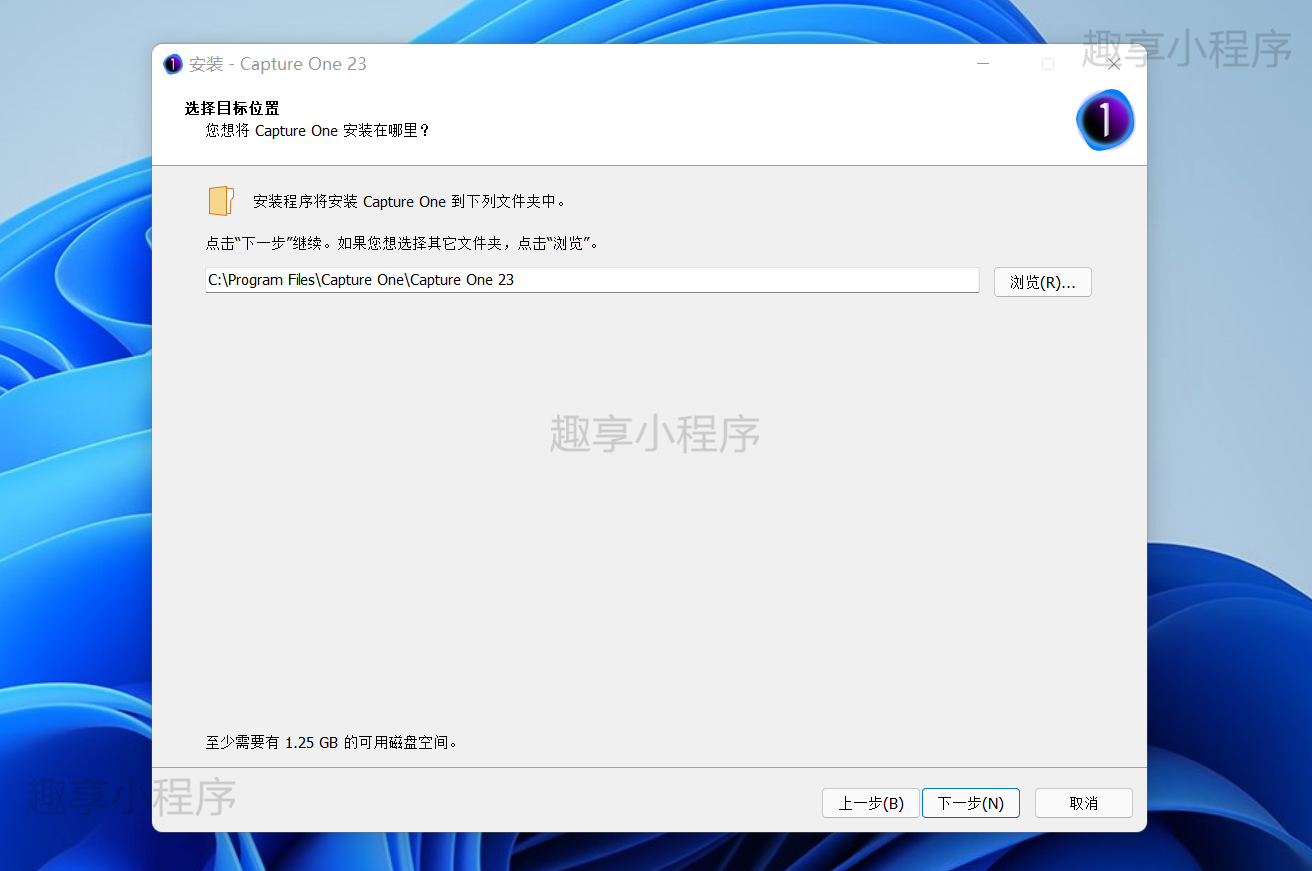Click the 浏览(R)... browse button
This screenshot has width=1312, height=871.
point(1042,282)
